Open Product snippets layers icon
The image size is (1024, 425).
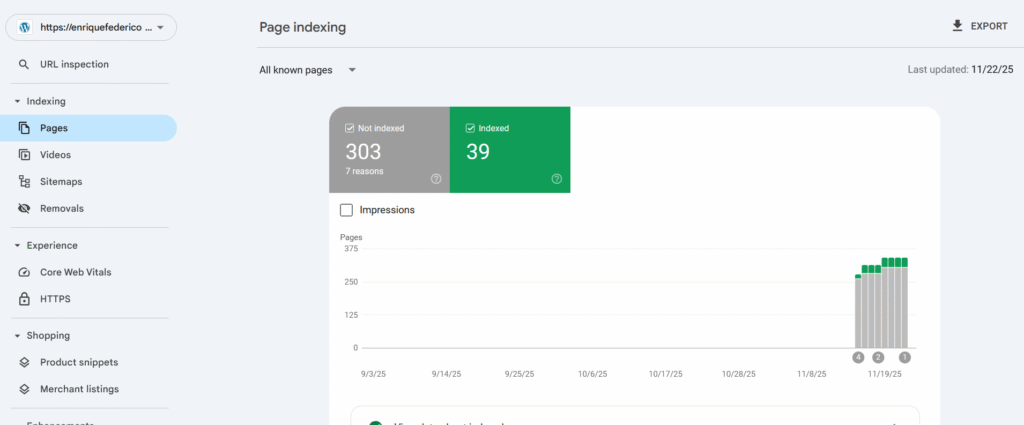click(25, 362)
